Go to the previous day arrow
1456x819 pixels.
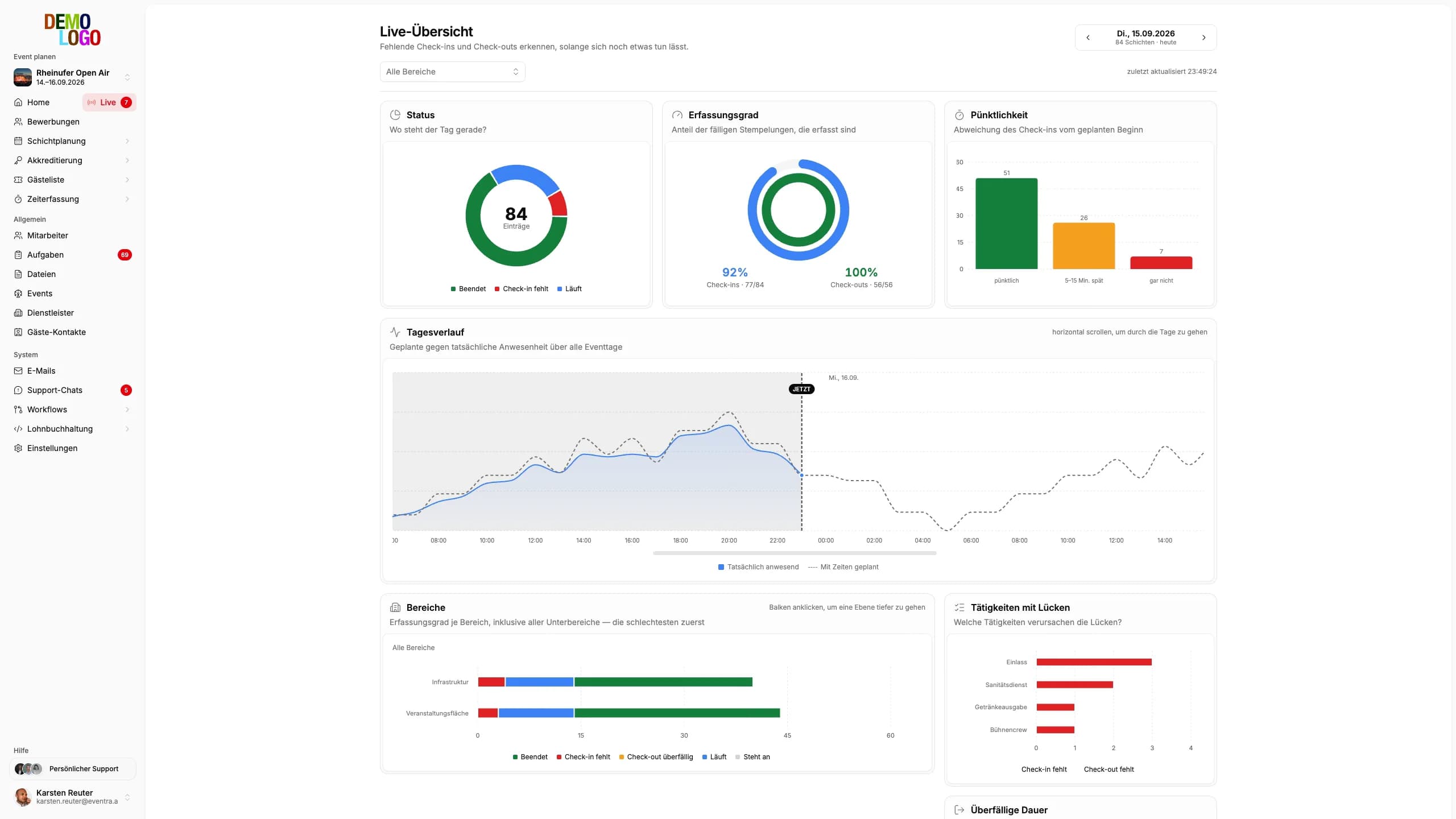click(x=1088, y=38)
